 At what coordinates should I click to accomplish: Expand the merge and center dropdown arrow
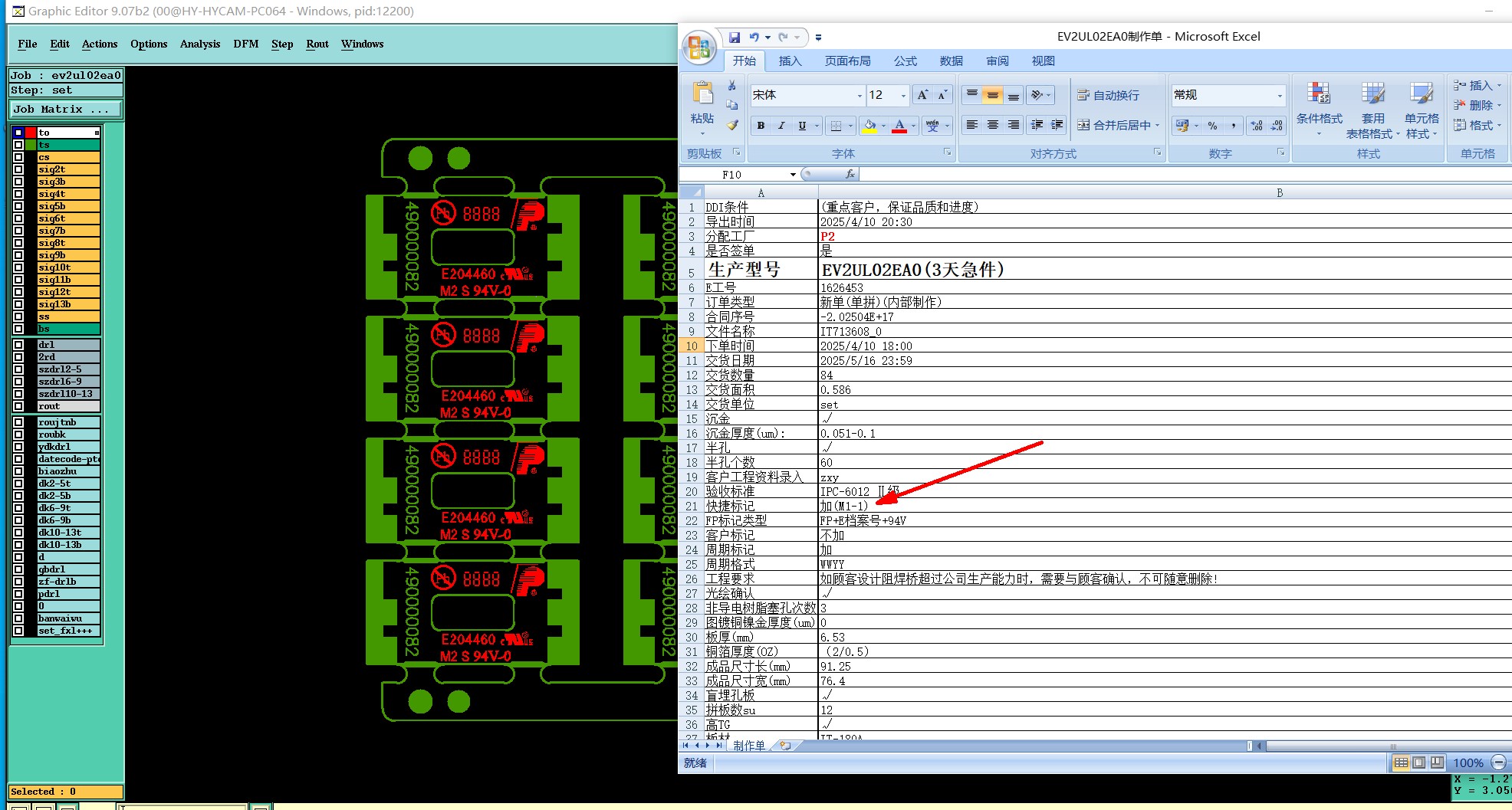tap(1157, 126)
